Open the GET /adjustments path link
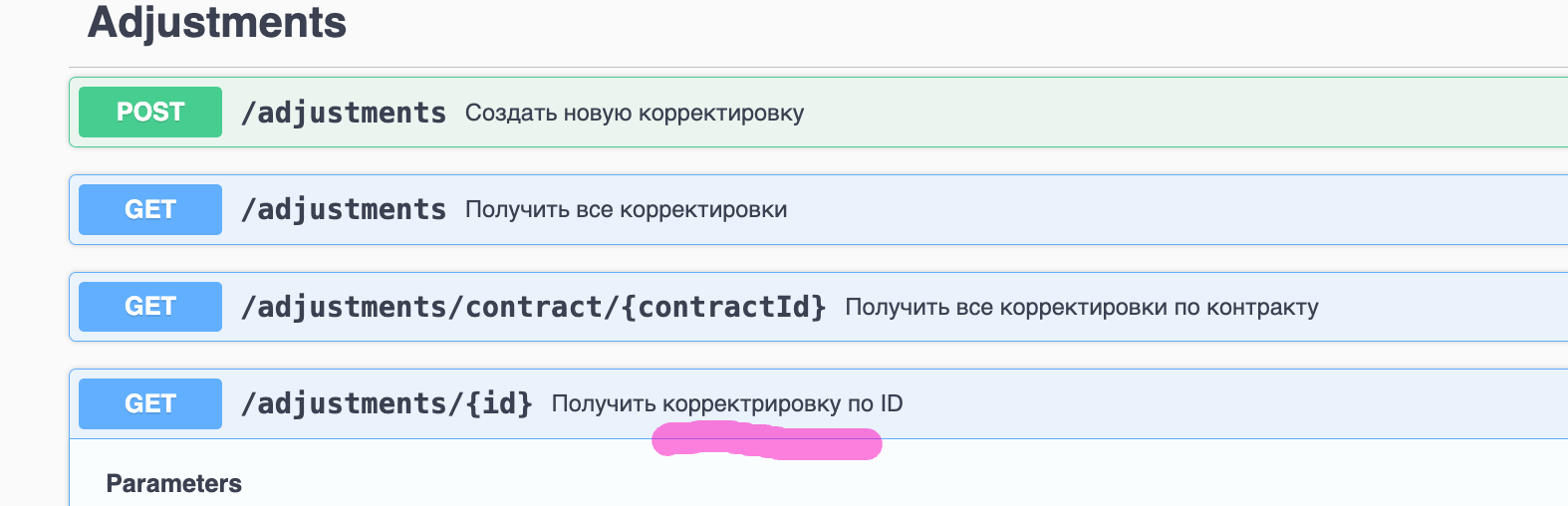The width and height of the screenshot is (1568, 506). click(x=344, y=209)
